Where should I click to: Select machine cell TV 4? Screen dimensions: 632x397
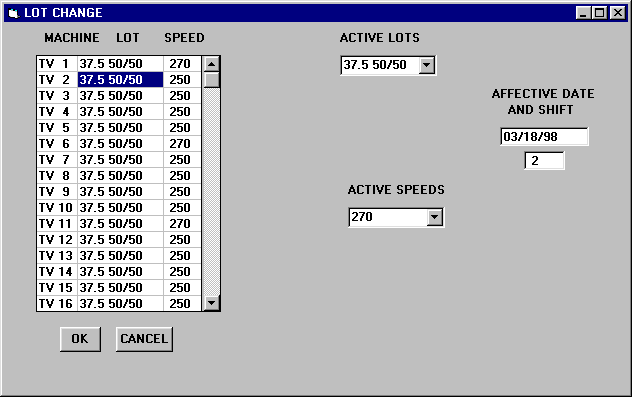tap(57, 112)
